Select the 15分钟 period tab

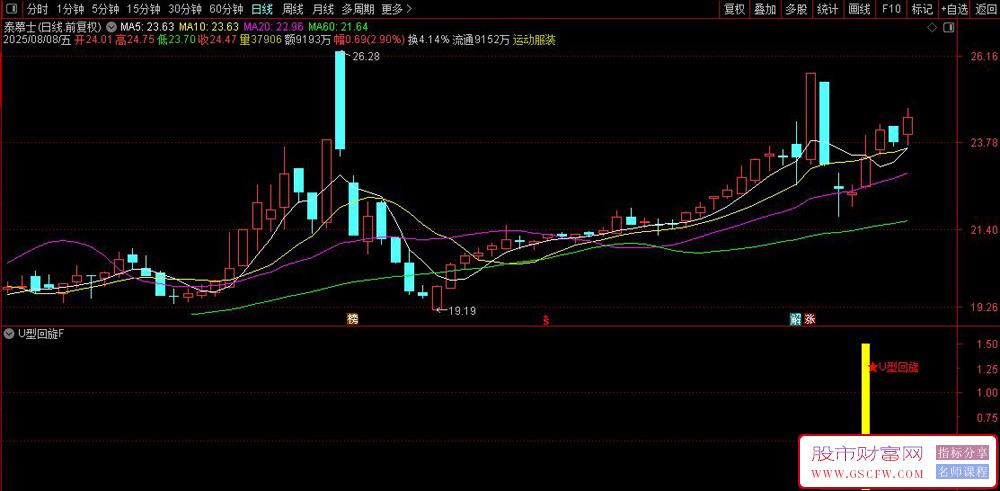tap(142, 9)
